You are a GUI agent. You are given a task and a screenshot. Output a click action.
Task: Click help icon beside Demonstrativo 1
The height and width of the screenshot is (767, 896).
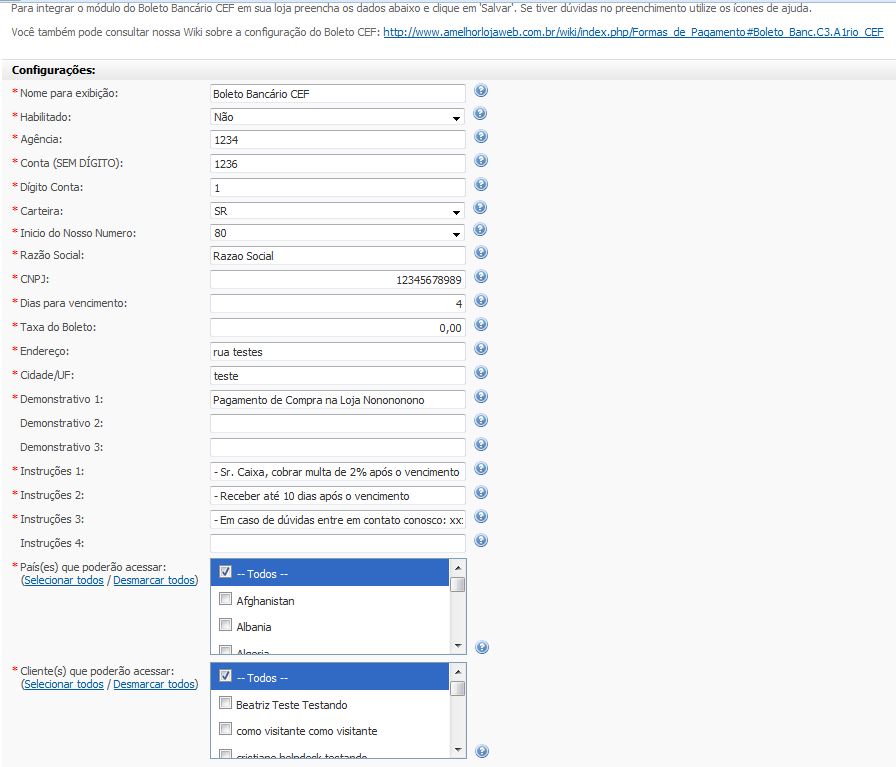tap(481, 396)
